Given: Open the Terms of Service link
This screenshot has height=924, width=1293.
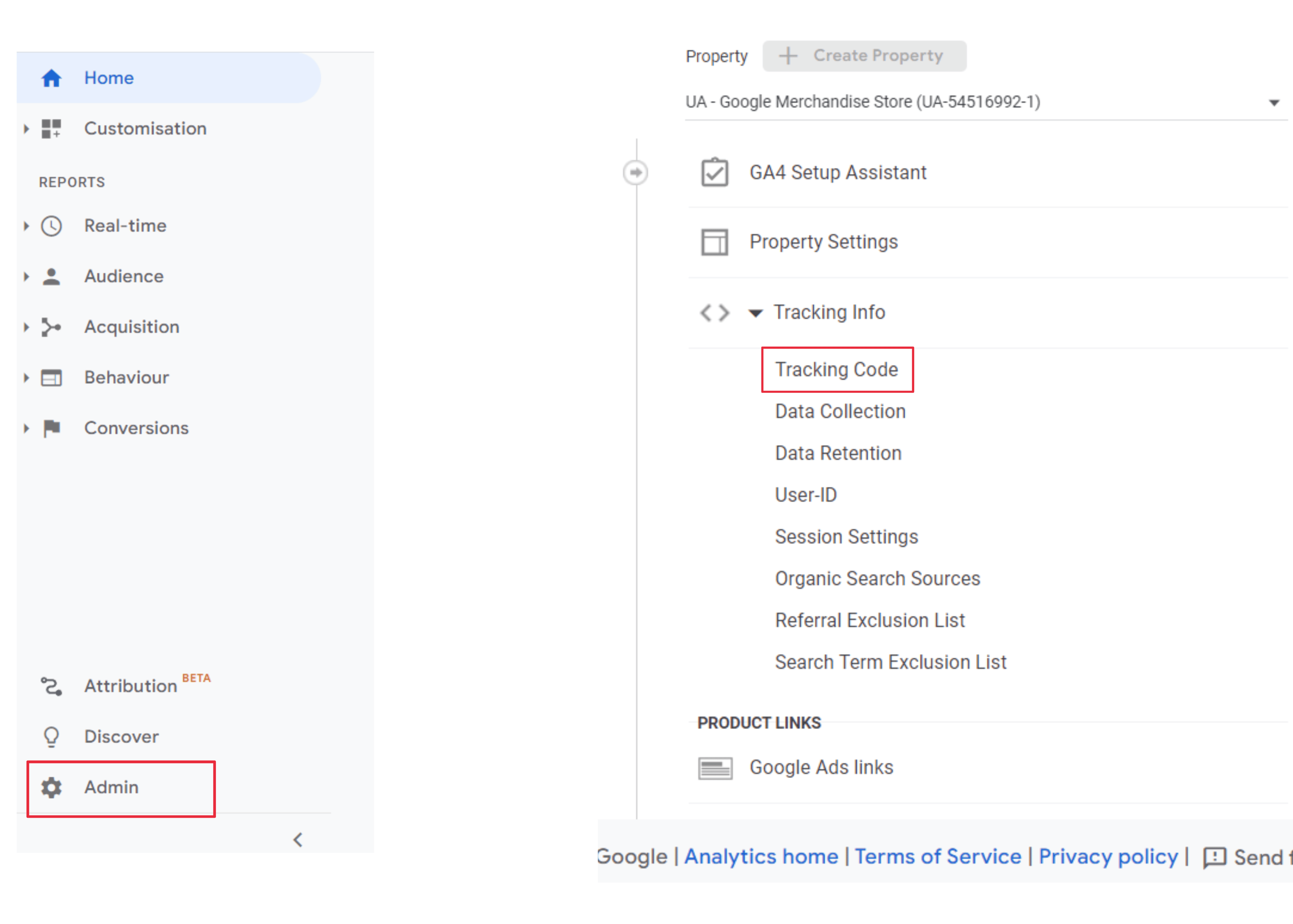Looking at the screenshot, I should tap(937, 856).
